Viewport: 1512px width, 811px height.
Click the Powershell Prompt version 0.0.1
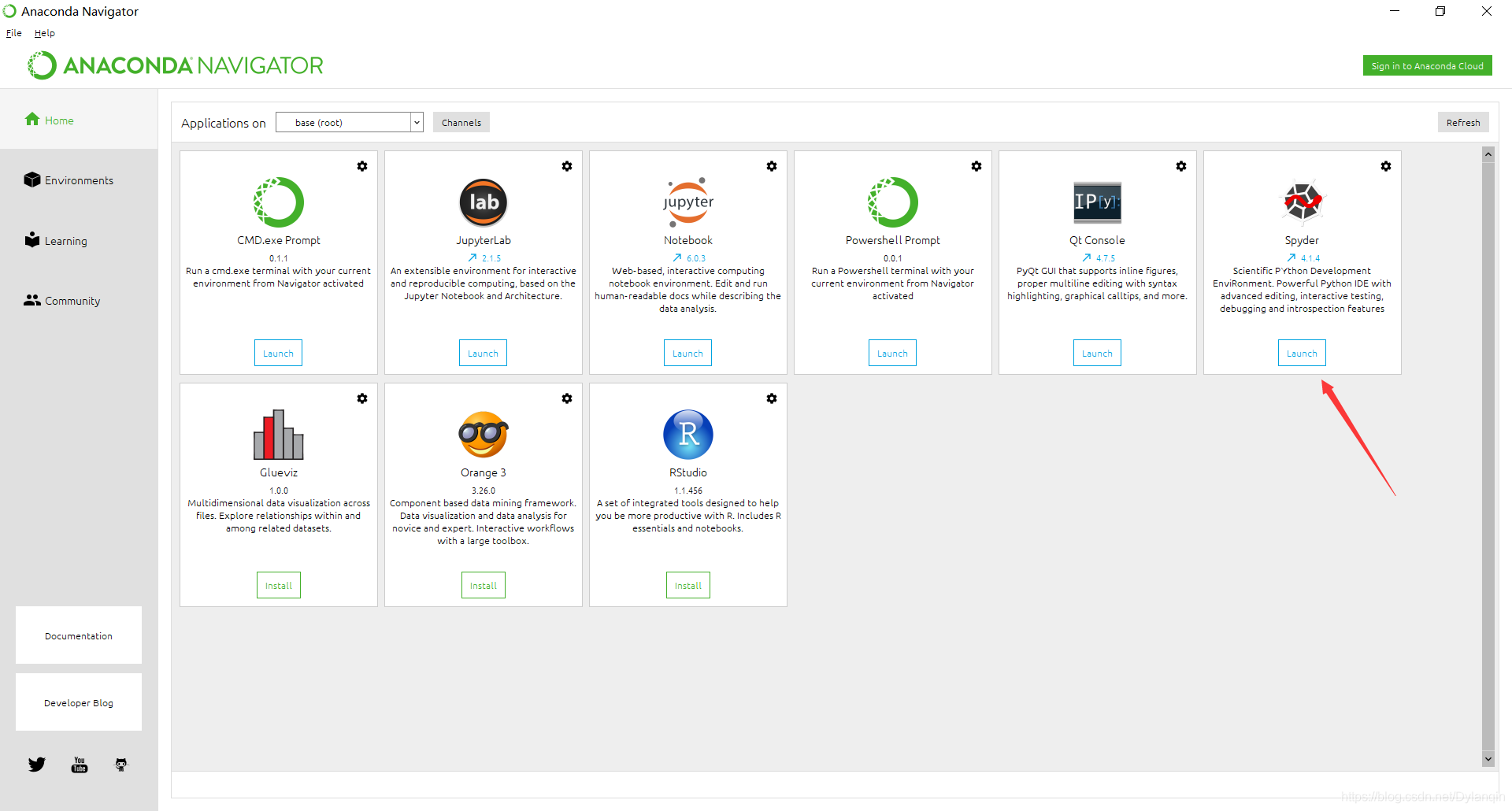(x=893, y=258)
